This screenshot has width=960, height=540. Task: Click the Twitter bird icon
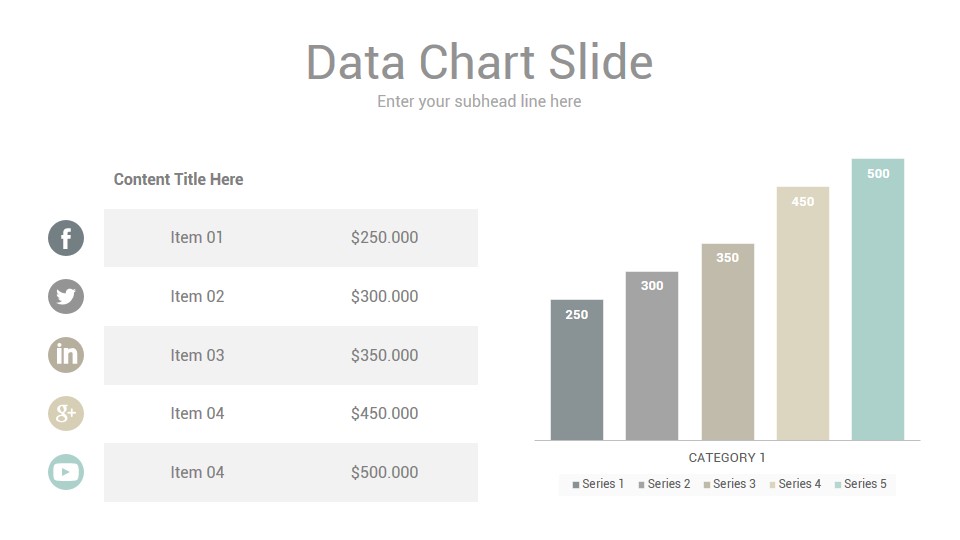[66, 296]
